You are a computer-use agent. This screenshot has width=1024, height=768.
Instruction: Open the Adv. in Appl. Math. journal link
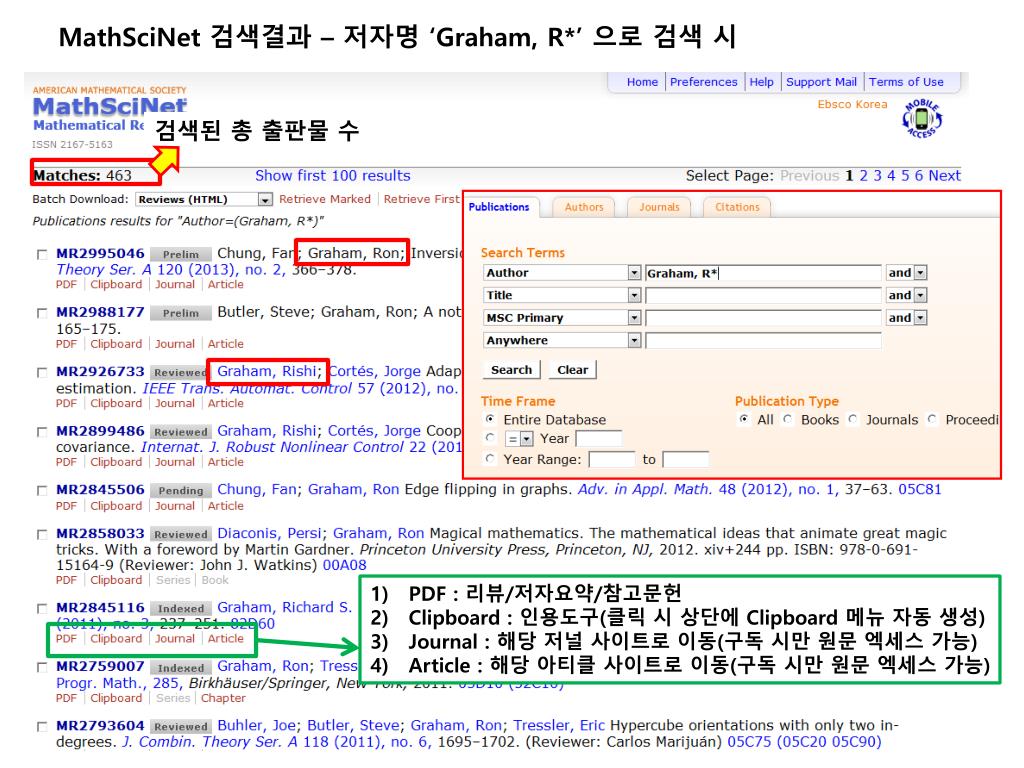(x=645, y=489)
